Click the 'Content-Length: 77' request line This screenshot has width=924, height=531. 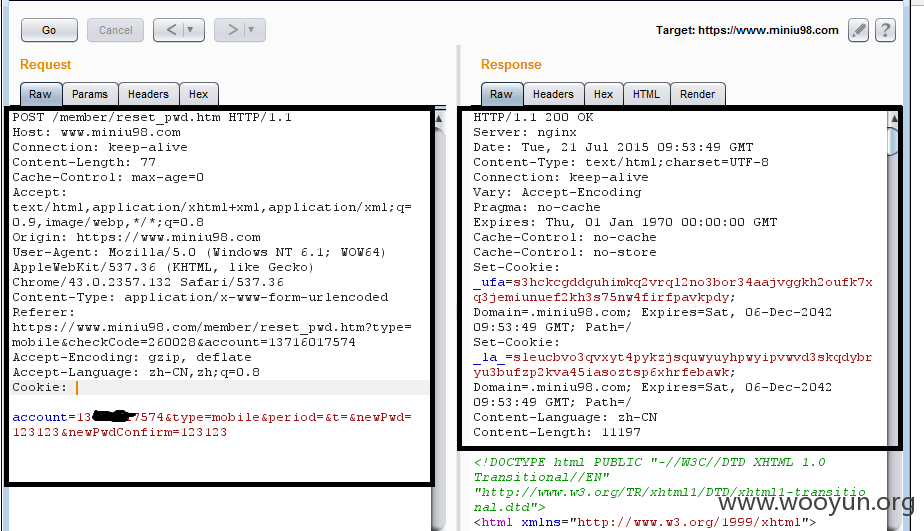coord(84,163)
